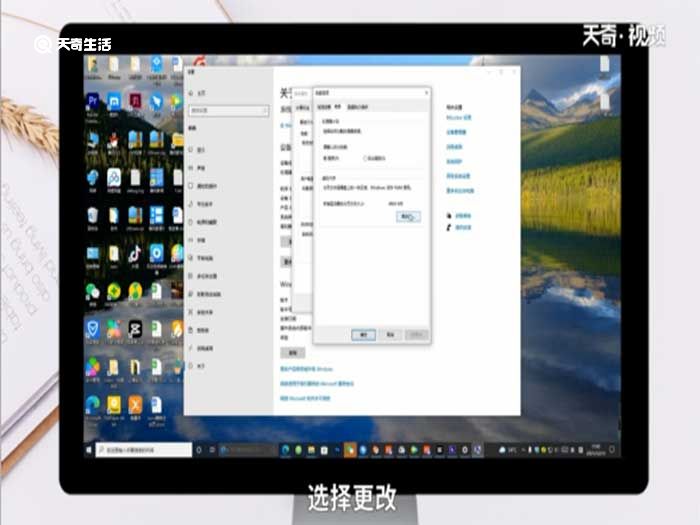Open the orange X desktop shortcut
The image size is (700, 525).
(135, 404)
